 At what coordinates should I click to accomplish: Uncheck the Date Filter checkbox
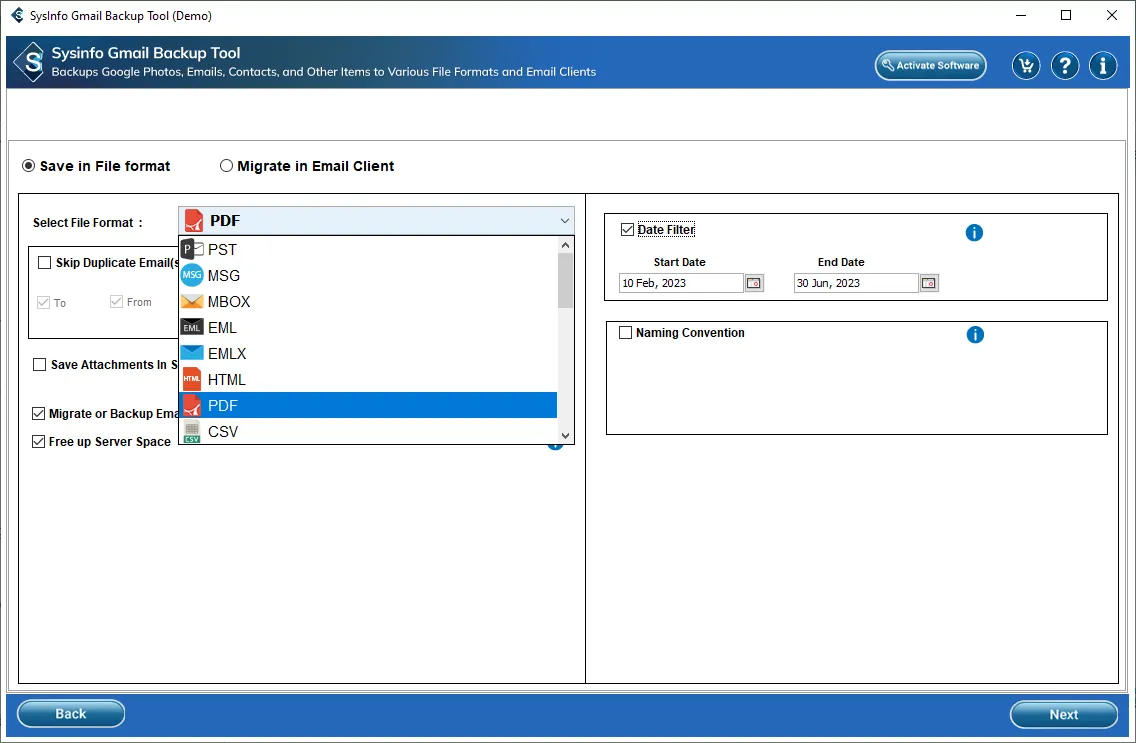click(627, 230)
